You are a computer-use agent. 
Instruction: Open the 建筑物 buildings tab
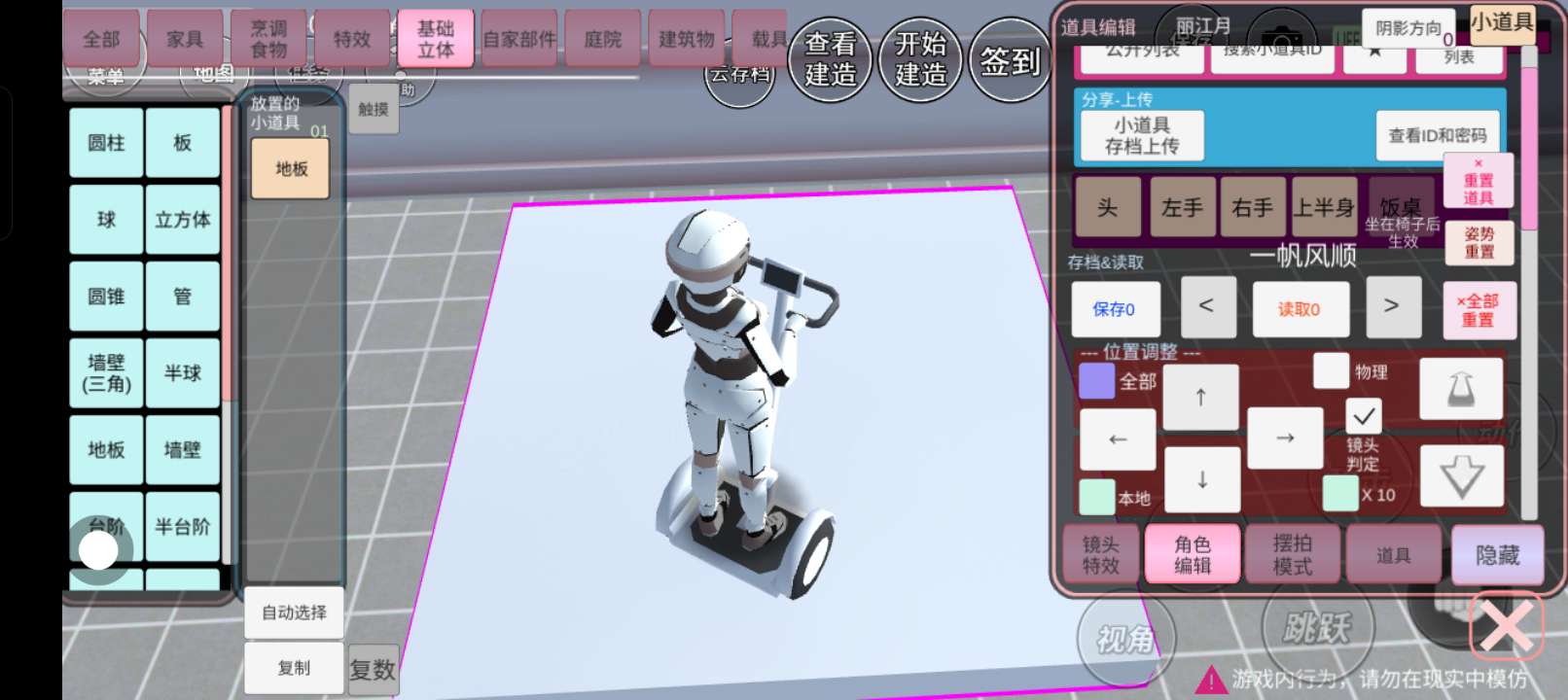click(x=687, y=39)
